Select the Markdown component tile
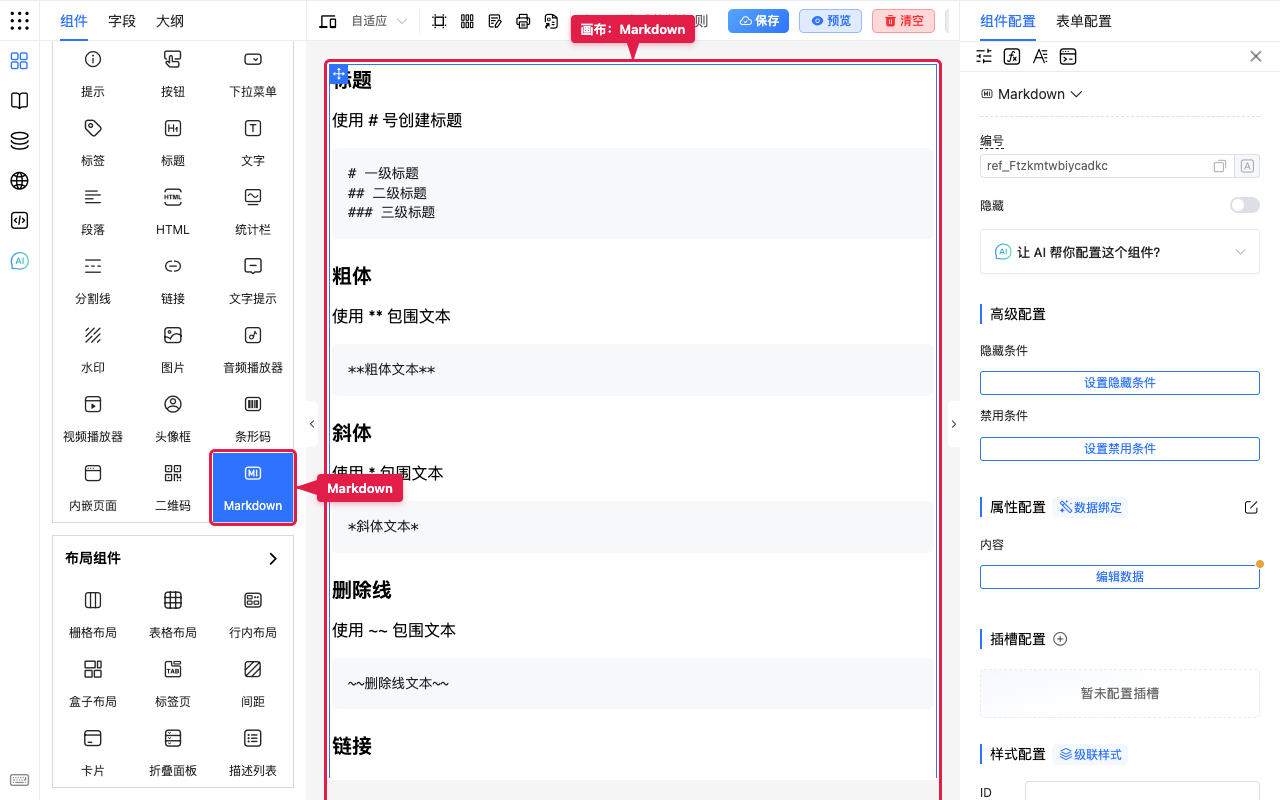 (x=253, y=487)
